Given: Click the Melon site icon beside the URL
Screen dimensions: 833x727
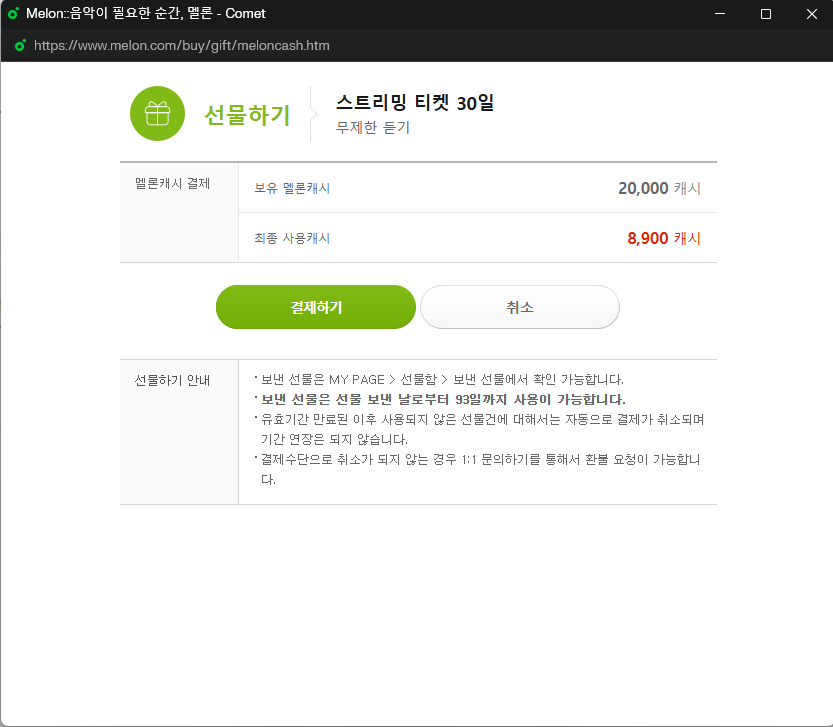Looking at the screenshot, I should [20, 46].
